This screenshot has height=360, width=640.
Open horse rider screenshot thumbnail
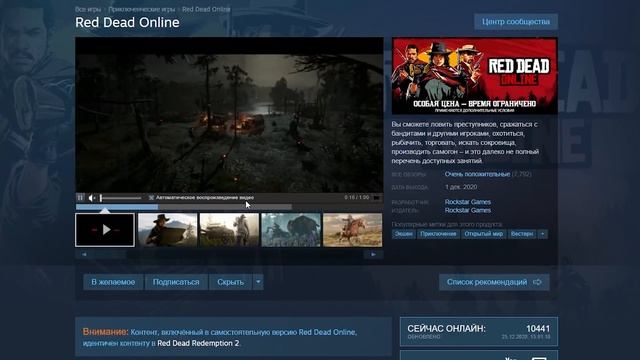pyautogui.click(x=353, y=230)
